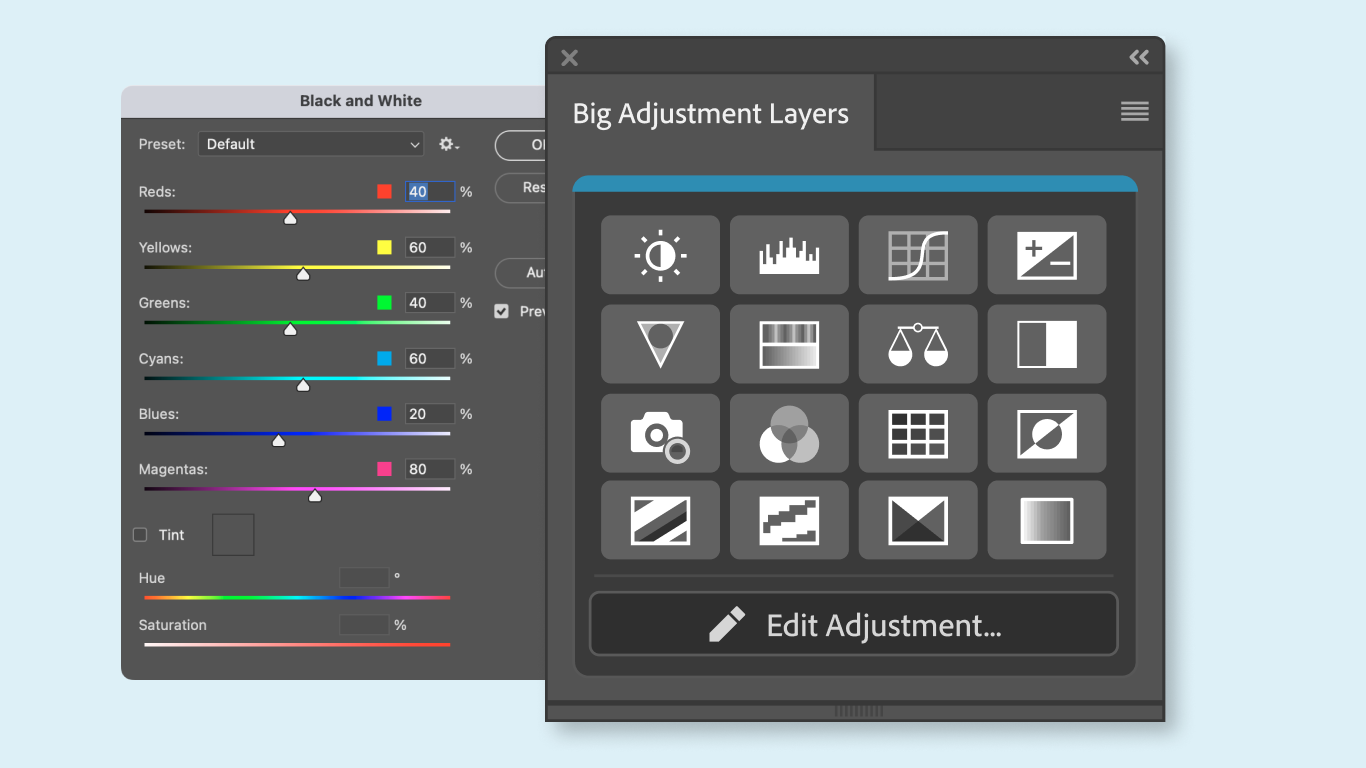The height and width of the screenshot is (768, 1366).
Task: Enable the Tint checkbox
Action: (x=141, y=535)
